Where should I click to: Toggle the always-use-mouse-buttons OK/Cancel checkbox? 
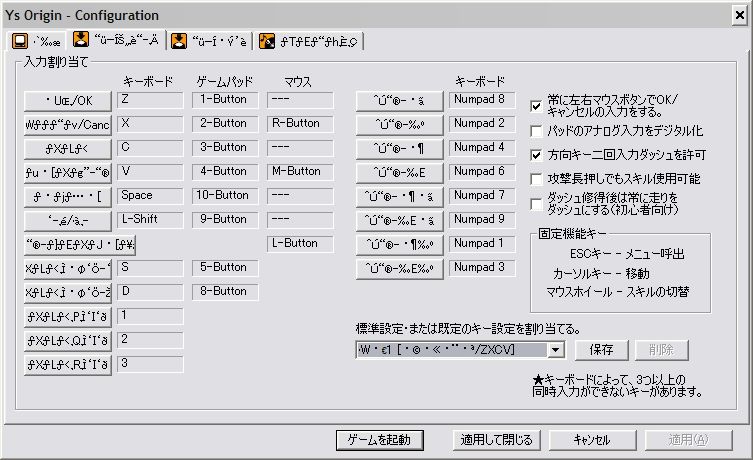click(536, 106)
